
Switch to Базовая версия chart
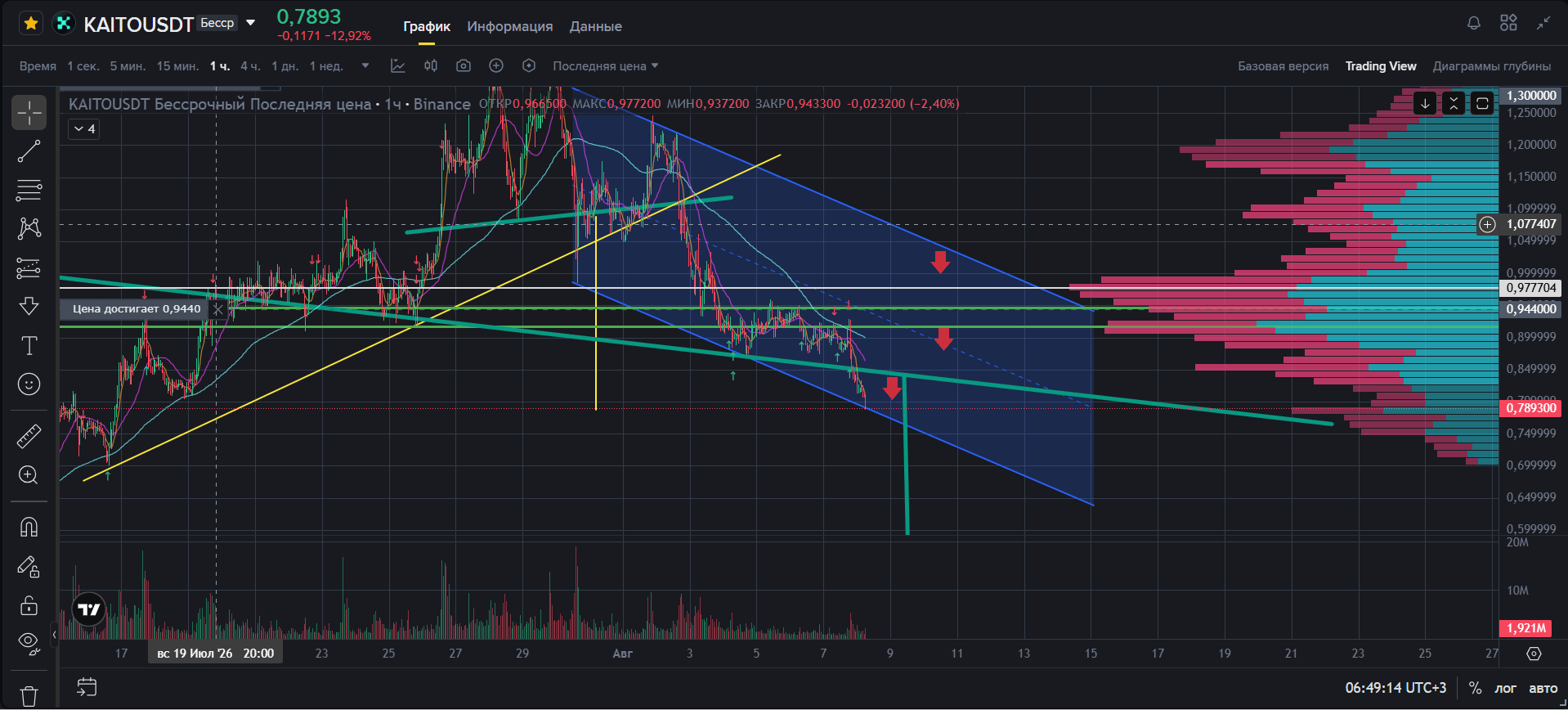[1284, 66]
